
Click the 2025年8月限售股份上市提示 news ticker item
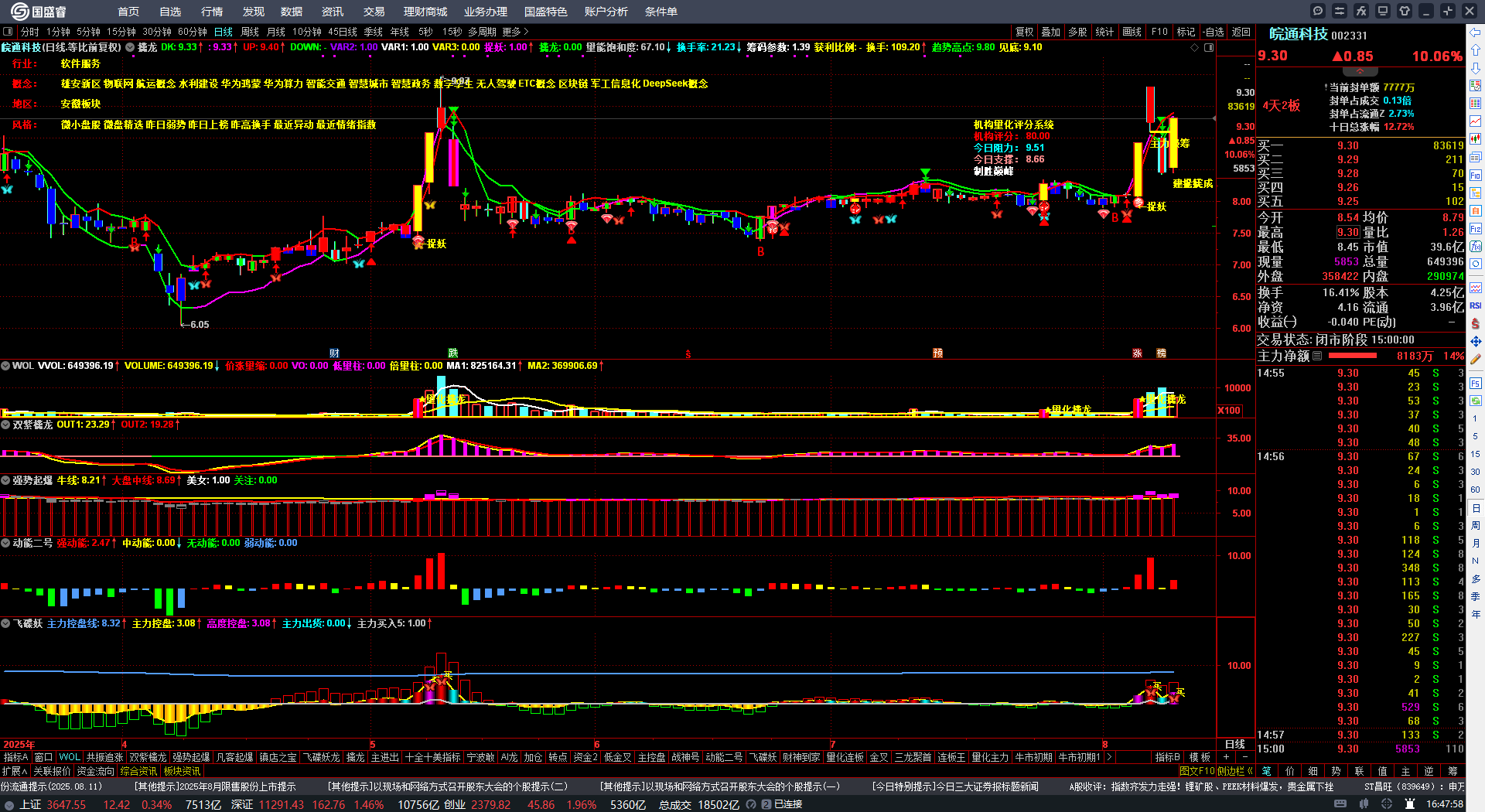215,786
